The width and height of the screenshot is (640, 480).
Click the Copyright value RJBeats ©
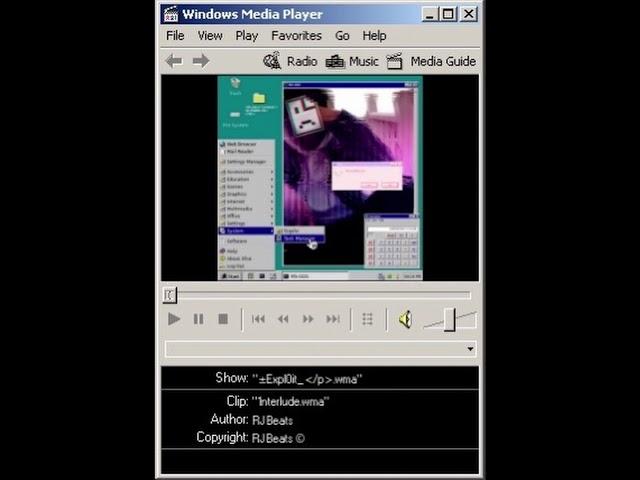(278, 438)
